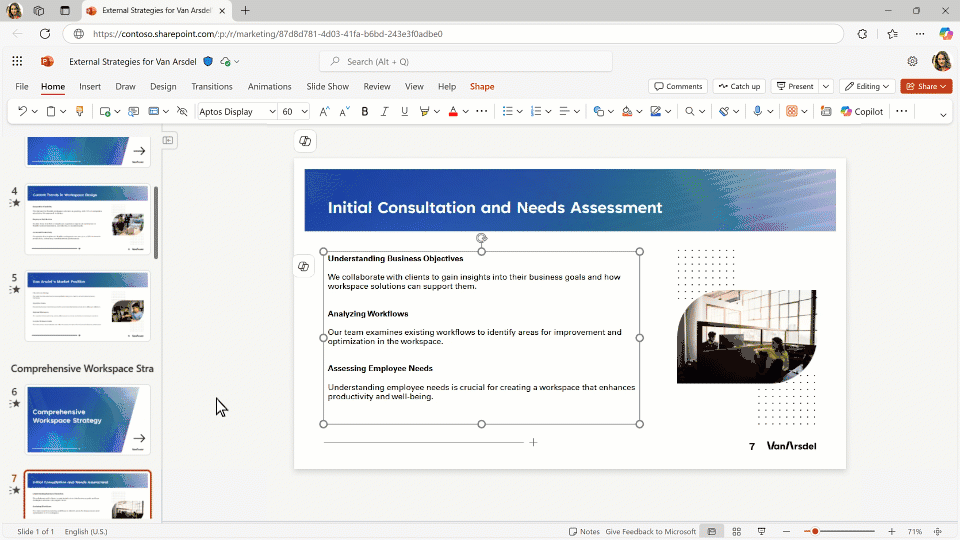Switch to Slide Sorter view
Image resolution: width=960 pixels, height=540 pixels.
click(737, 531)
